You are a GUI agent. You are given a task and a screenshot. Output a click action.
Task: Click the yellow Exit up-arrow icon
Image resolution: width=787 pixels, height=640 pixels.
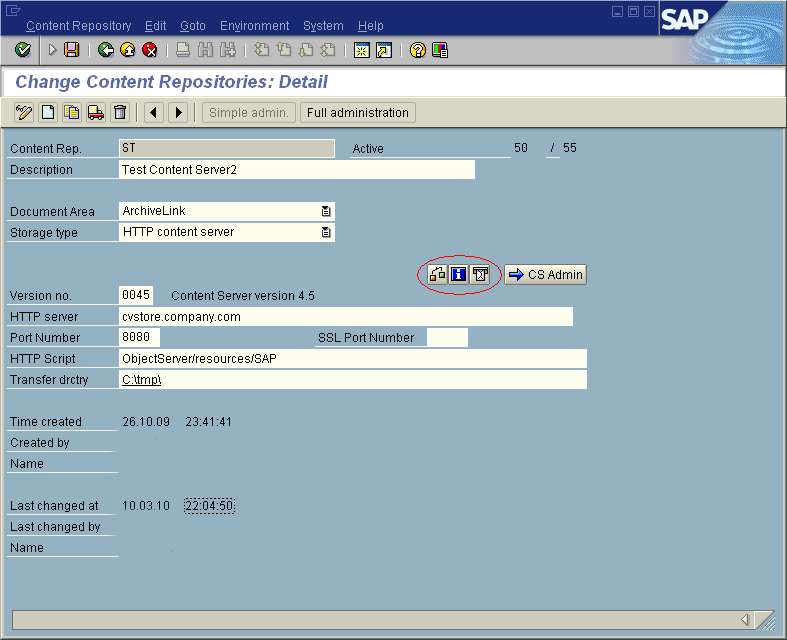point(127,50)
